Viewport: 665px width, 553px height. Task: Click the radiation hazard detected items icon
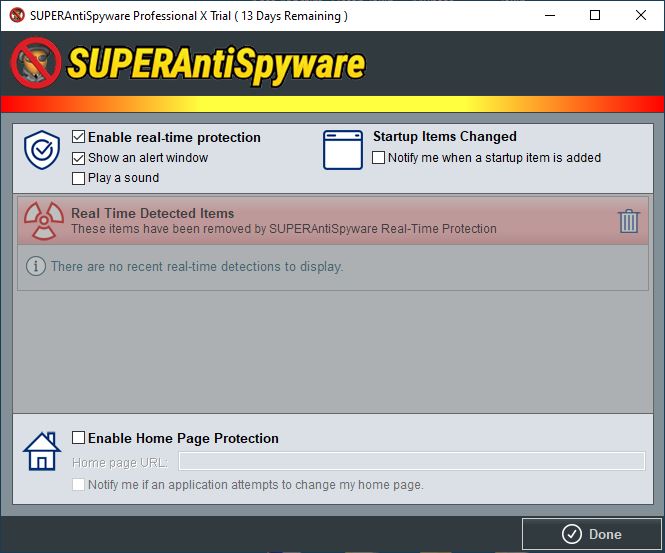point(44,221)
